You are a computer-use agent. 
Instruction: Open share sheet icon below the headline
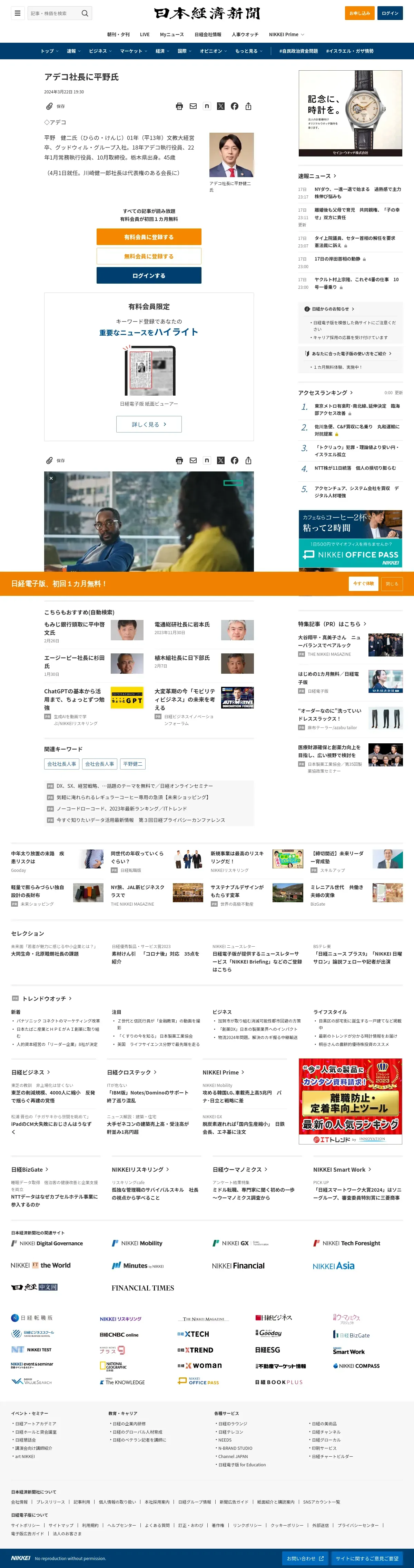pyautogui.click(x=248, y=106)
